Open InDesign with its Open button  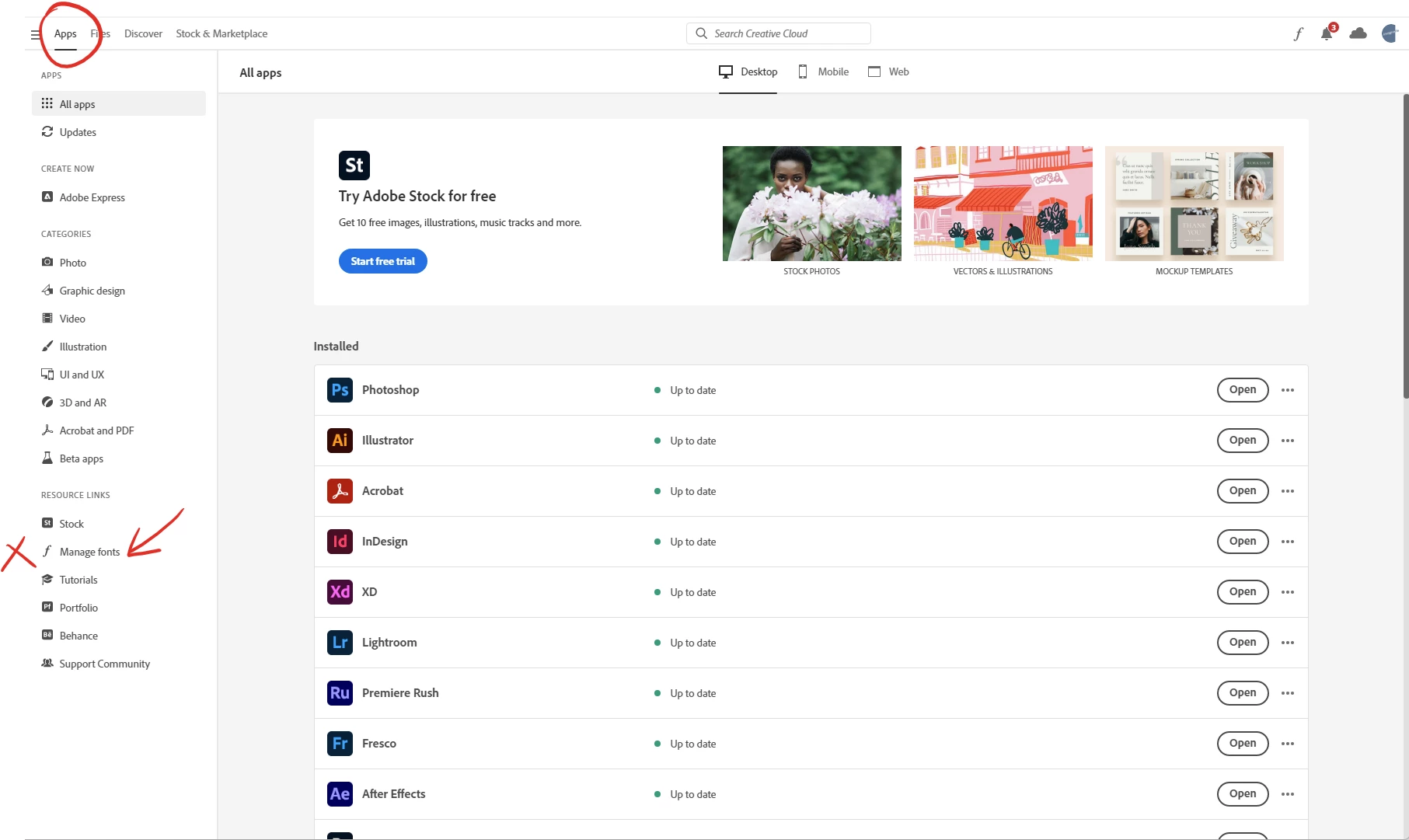(x=1243, y=542)
